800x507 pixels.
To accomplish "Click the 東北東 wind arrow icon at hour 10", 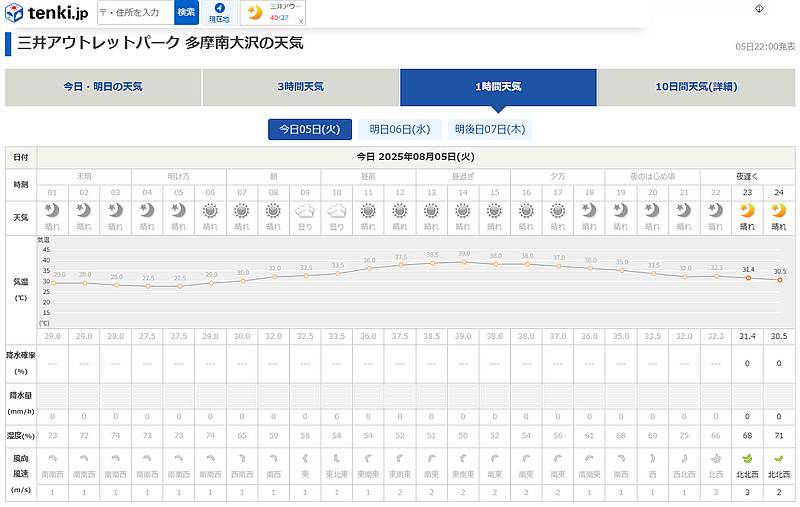I will (337, 459).
